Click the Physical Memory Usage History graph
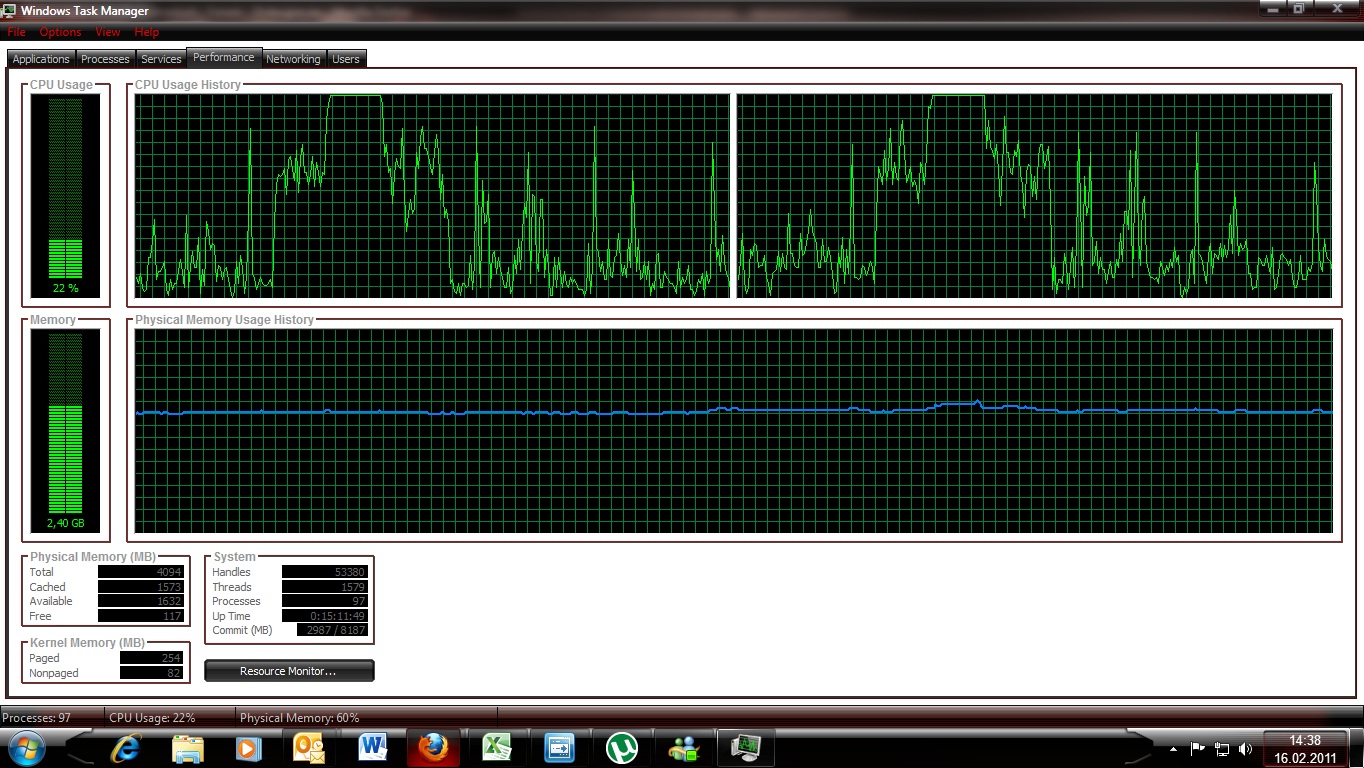Image resolution: width=1364 pixels, height=768 pixels. (733, 431)
